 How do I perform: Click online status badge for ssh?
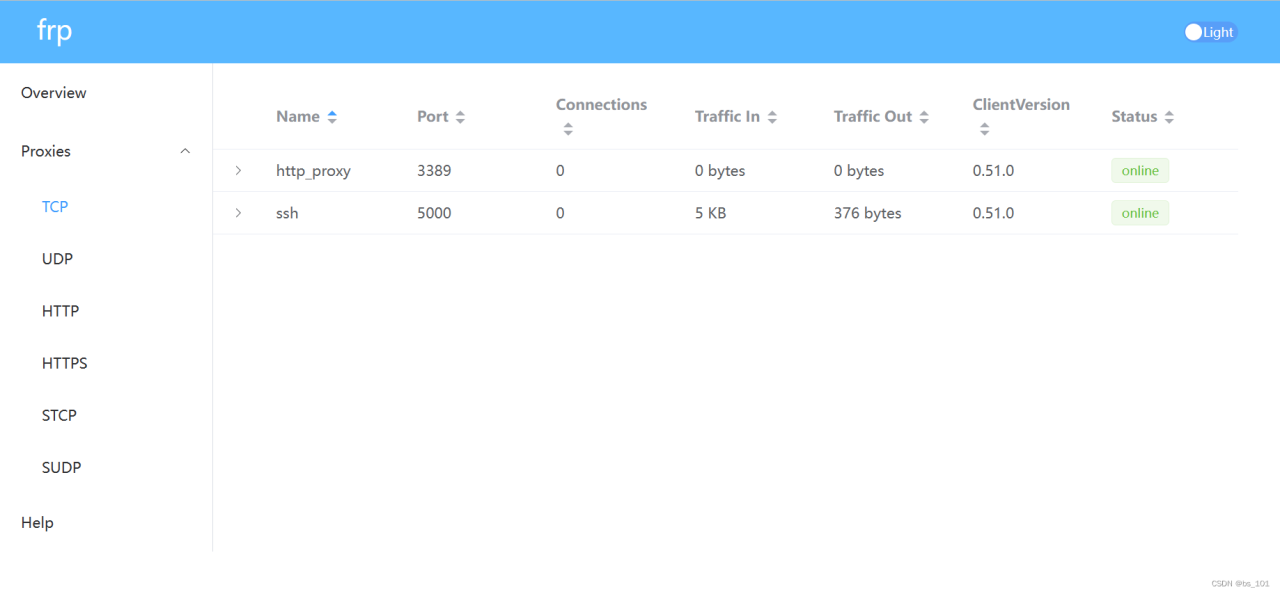pos(1140,213)
